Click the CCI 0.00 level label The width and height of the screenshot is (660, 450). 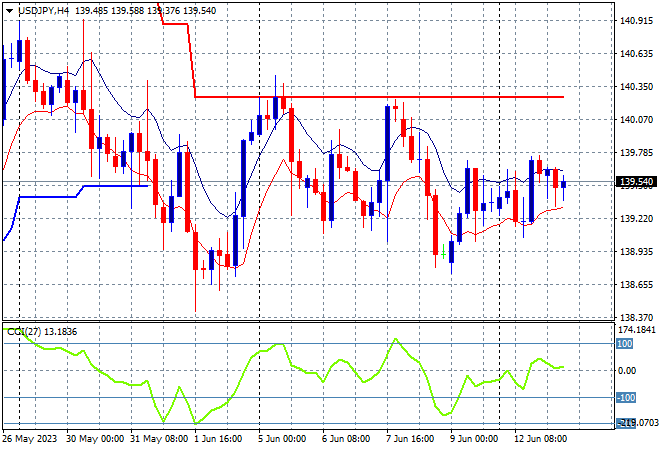click(x=627, y=370)
